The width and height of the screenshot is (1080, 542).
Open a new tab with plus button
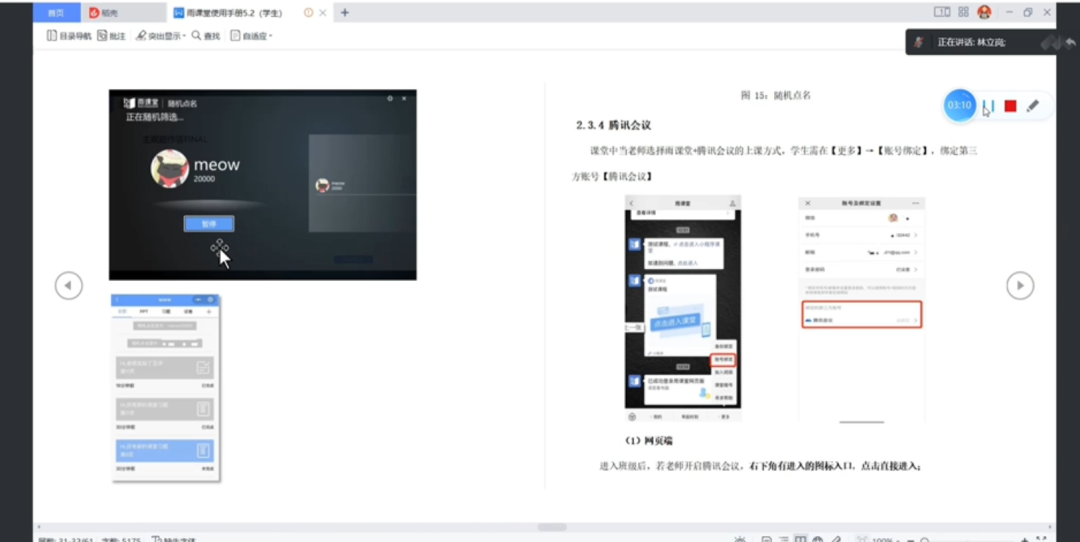(x=345, y=13)
